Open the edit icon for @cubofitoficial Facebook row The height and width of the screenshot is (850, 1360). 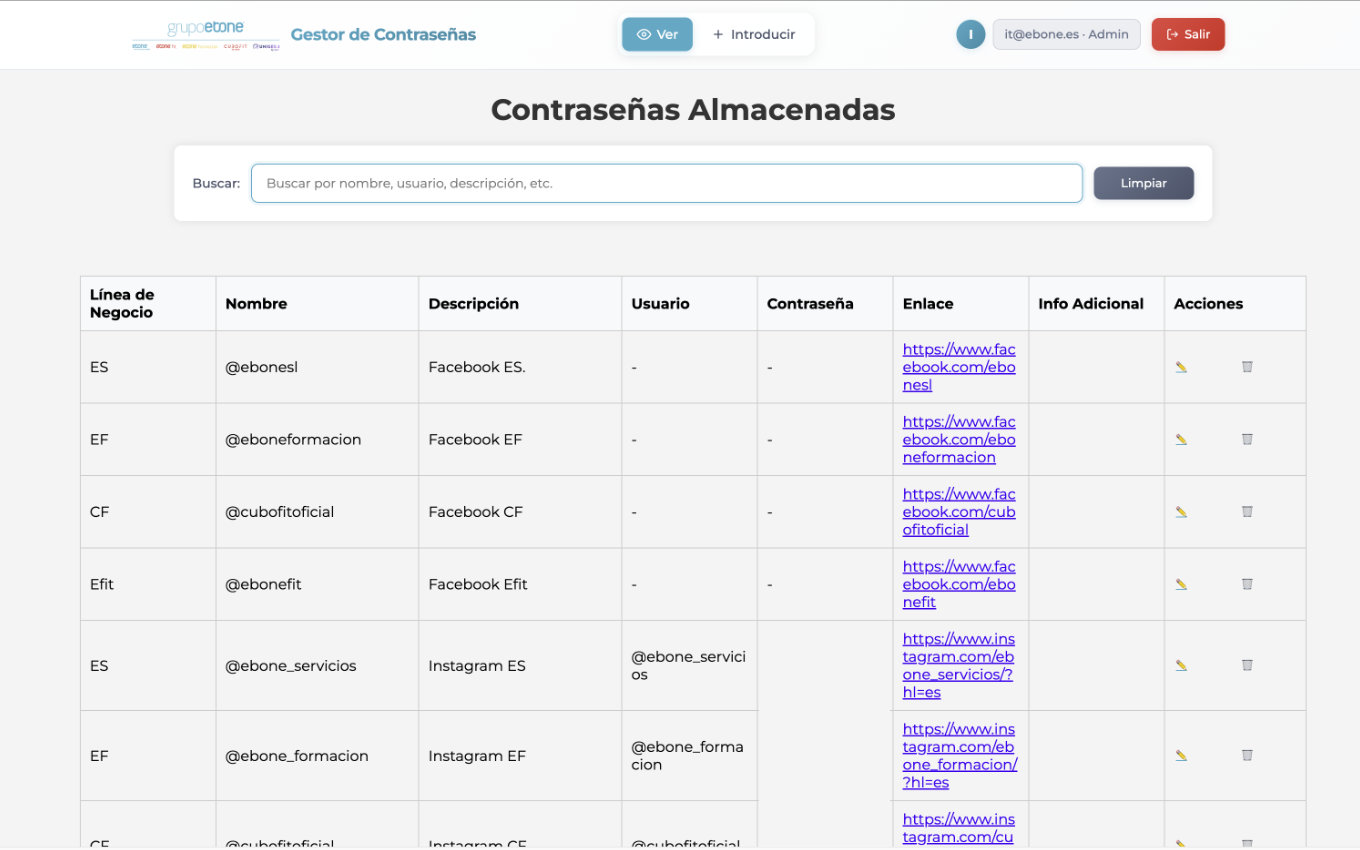point(1181,511)
